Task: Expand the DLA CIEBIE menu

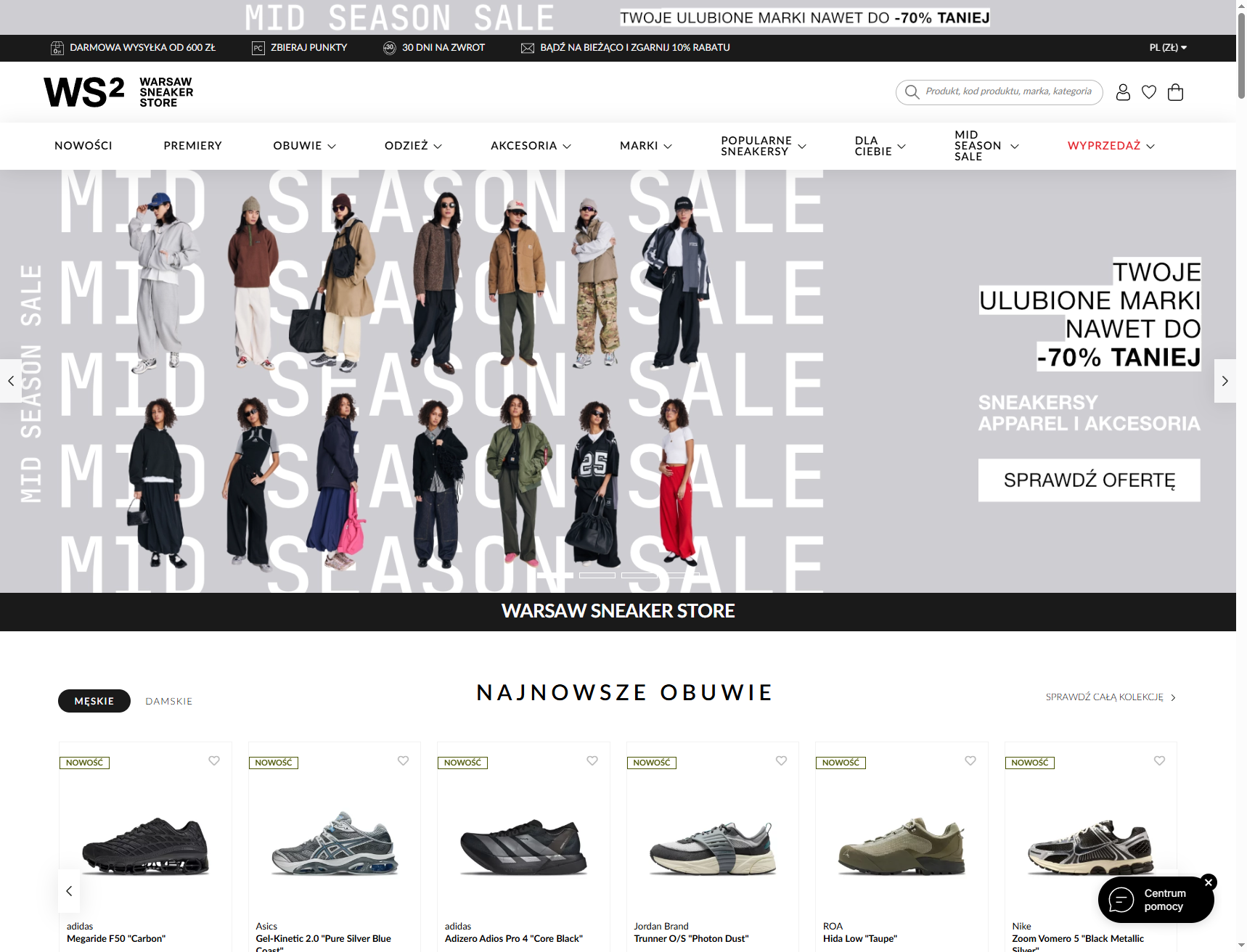Action: coord(880,146)
